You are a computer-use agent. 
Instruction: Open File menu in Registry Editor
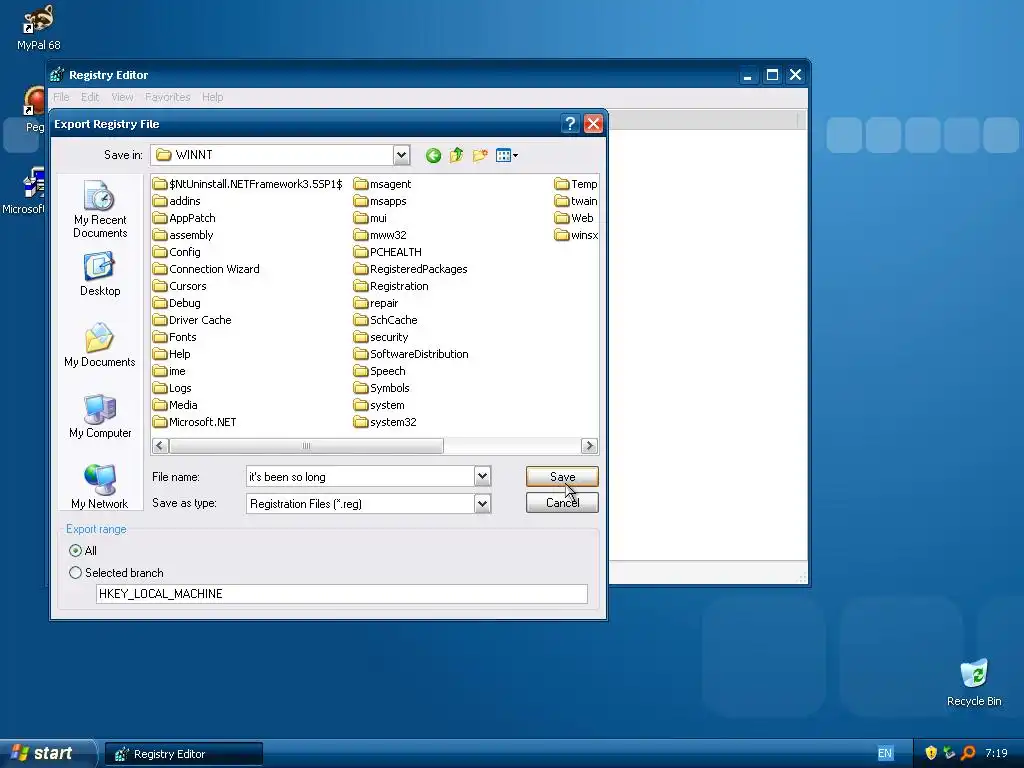[61, 97]
